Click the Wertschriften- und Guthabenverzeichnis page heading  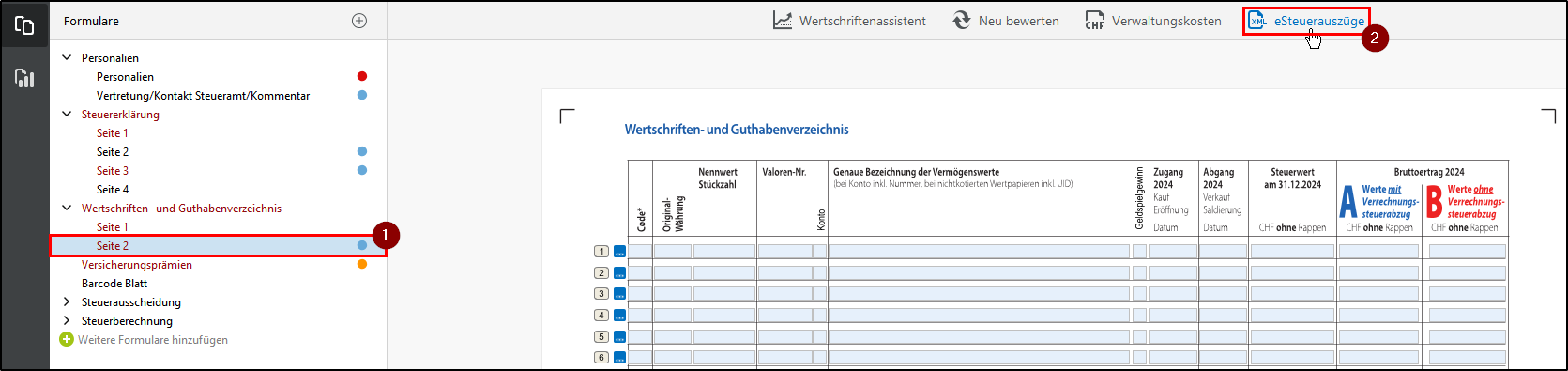[x=737, y=130]
